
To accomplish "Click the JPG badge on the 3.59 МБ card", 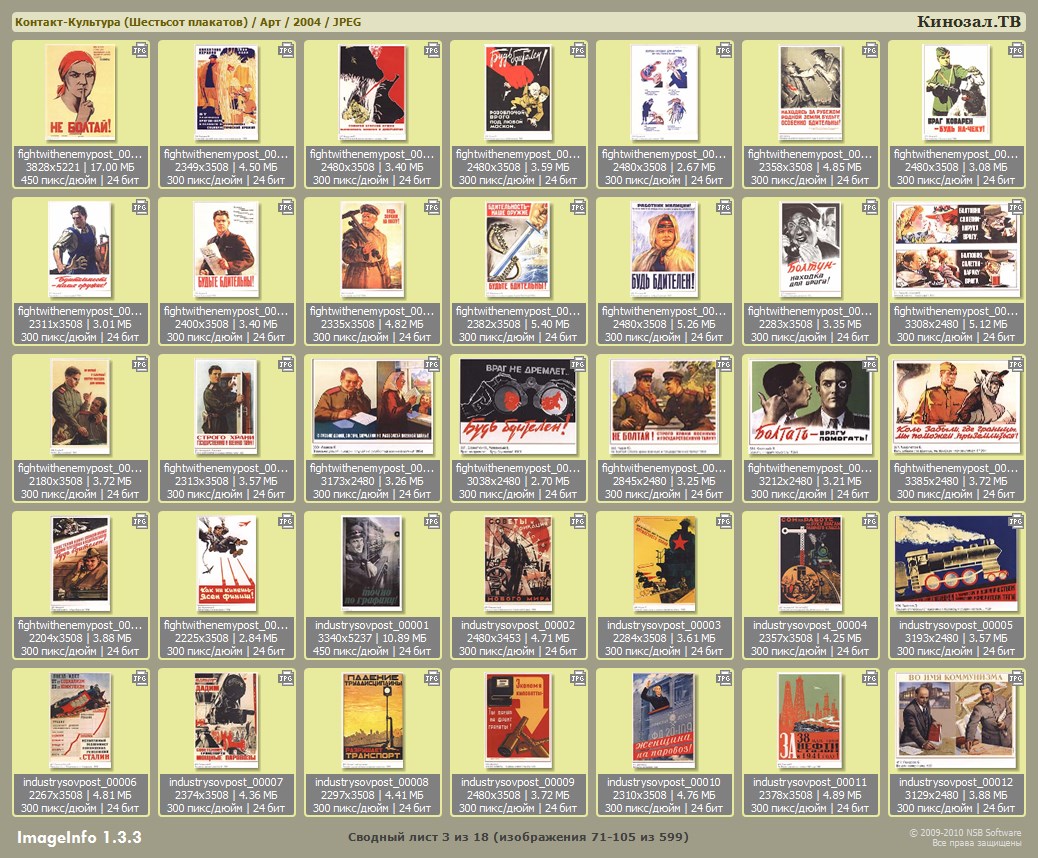I will coord(578,51).
